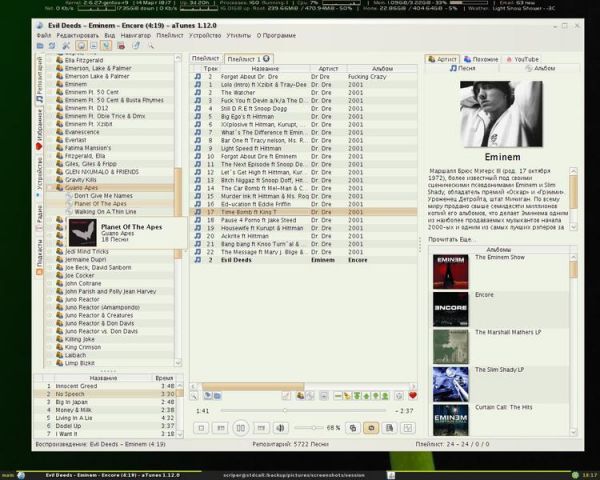This screenshot has height=480, width=600.
Task: Switch to the YouTube tab
Action: [522, 59]
